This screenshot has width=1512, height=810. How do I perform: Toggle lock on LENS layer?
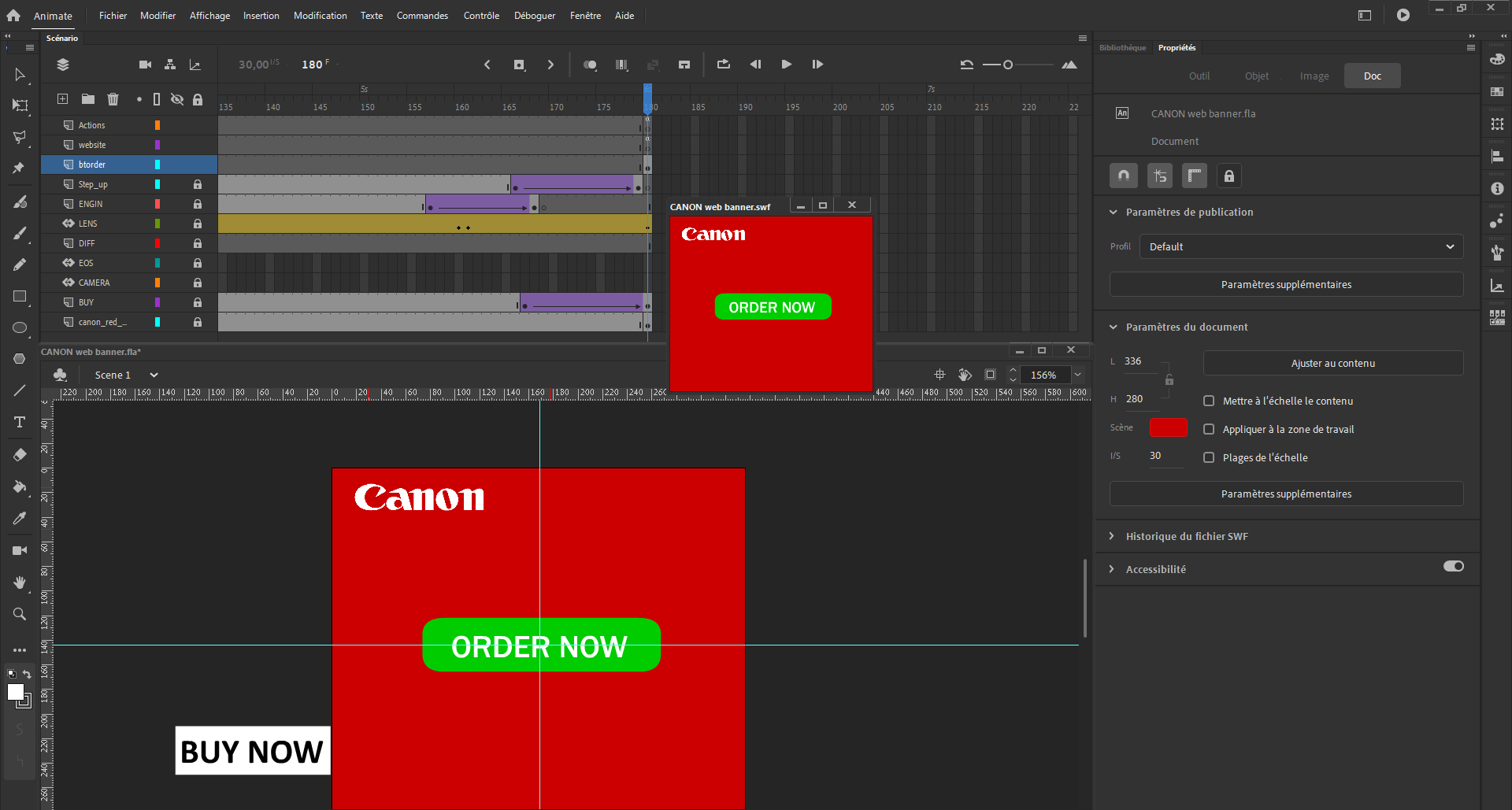click(198, 224)
